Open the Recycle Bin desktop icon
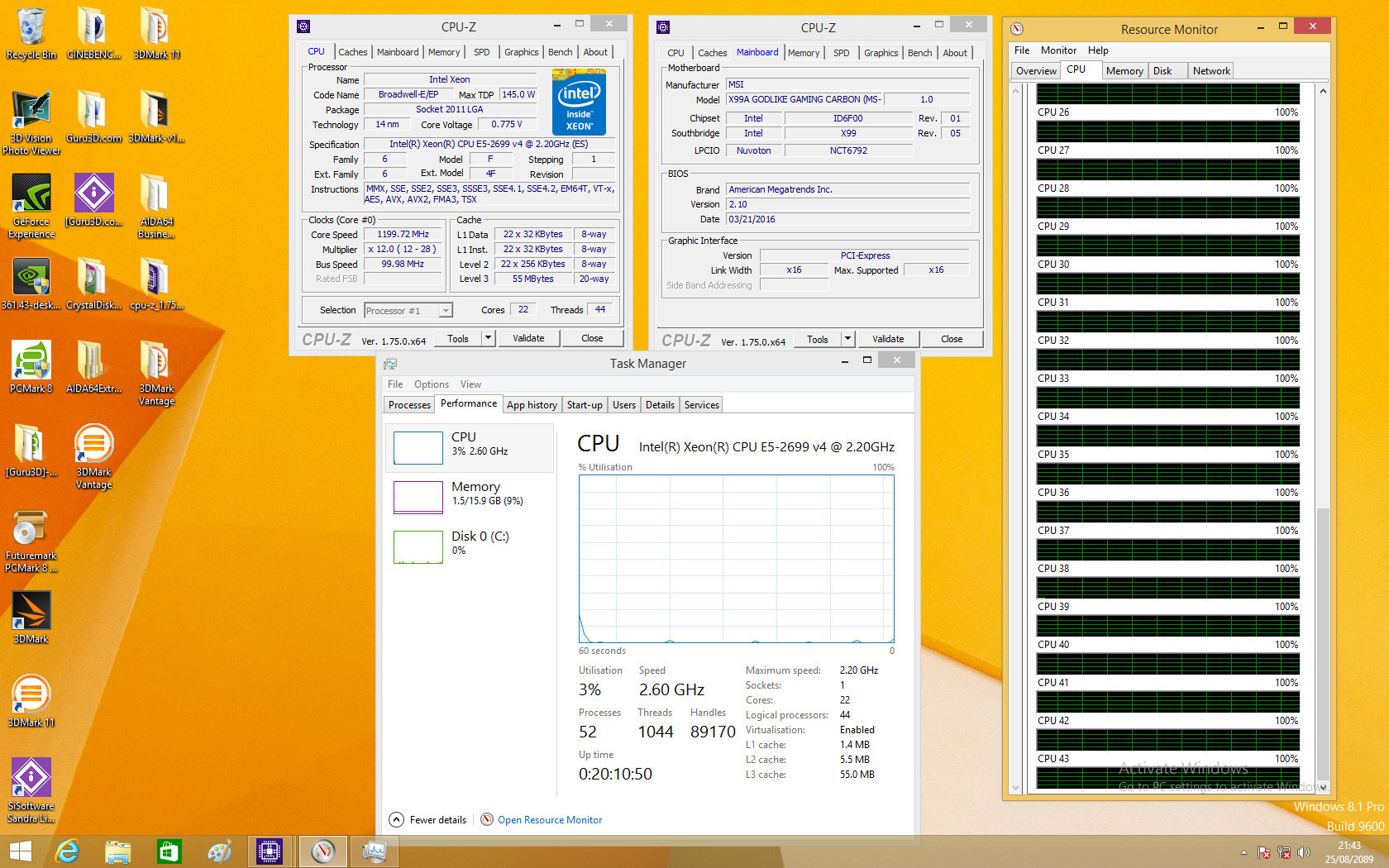Viewport: 1389px width, 868px height. pyautogui.click(x=31, y=33)
